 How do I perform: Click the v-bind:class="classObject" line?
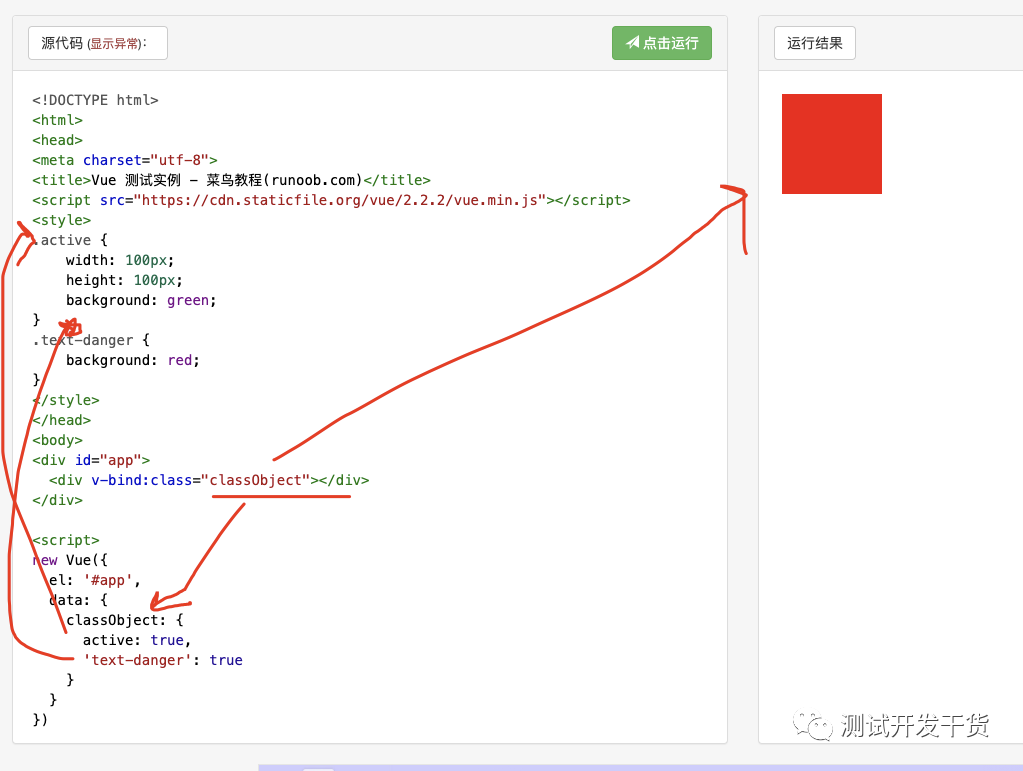[209, 480]
